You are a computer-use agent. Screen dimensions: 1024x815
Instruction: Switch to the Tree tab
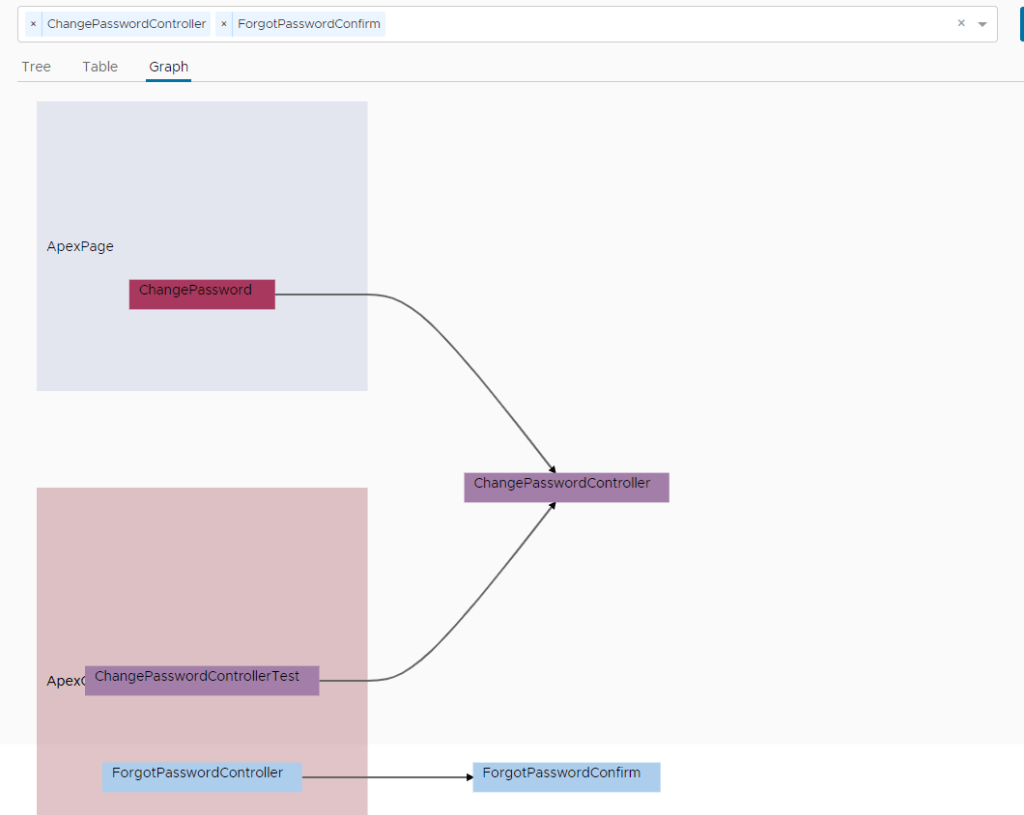(x=35, y=66)
